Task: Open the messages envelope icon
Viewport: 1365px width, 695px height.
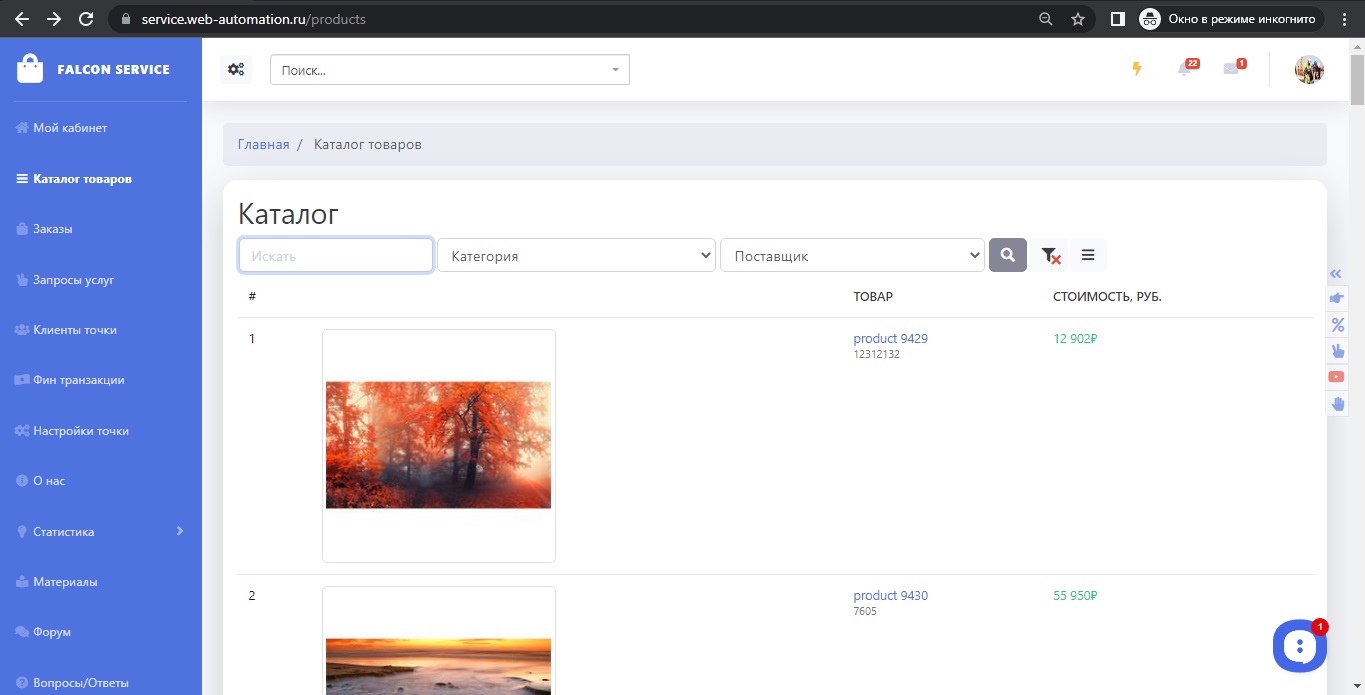Action: 1231,69
